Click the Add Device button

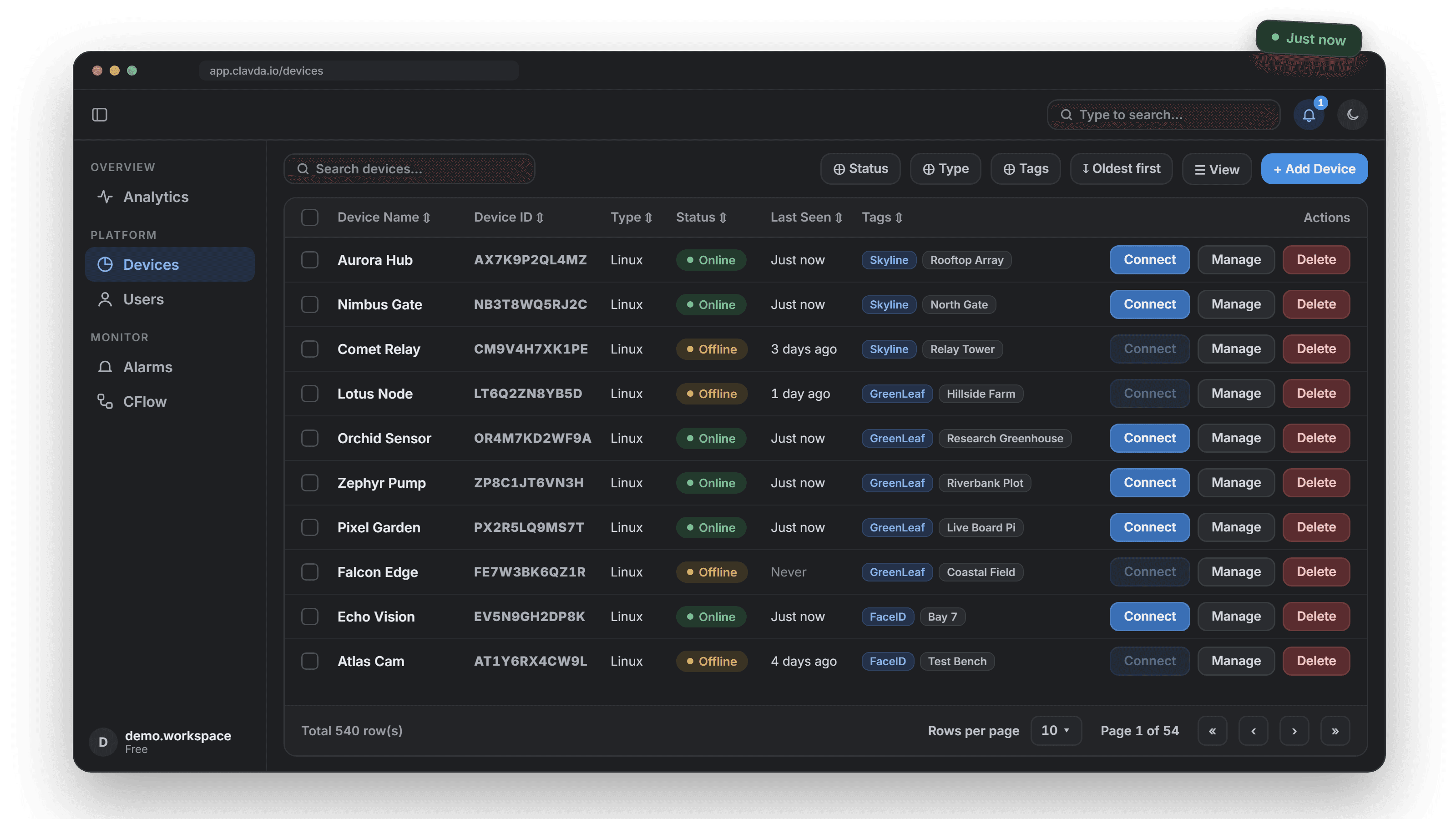pos(1314,169)
